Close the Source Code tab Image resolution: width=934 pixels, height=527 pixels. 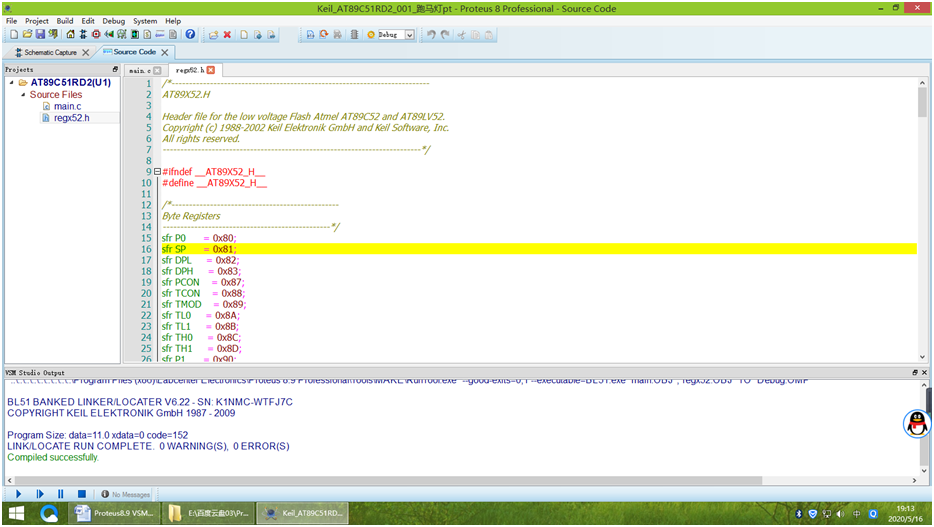click(165, 52)
